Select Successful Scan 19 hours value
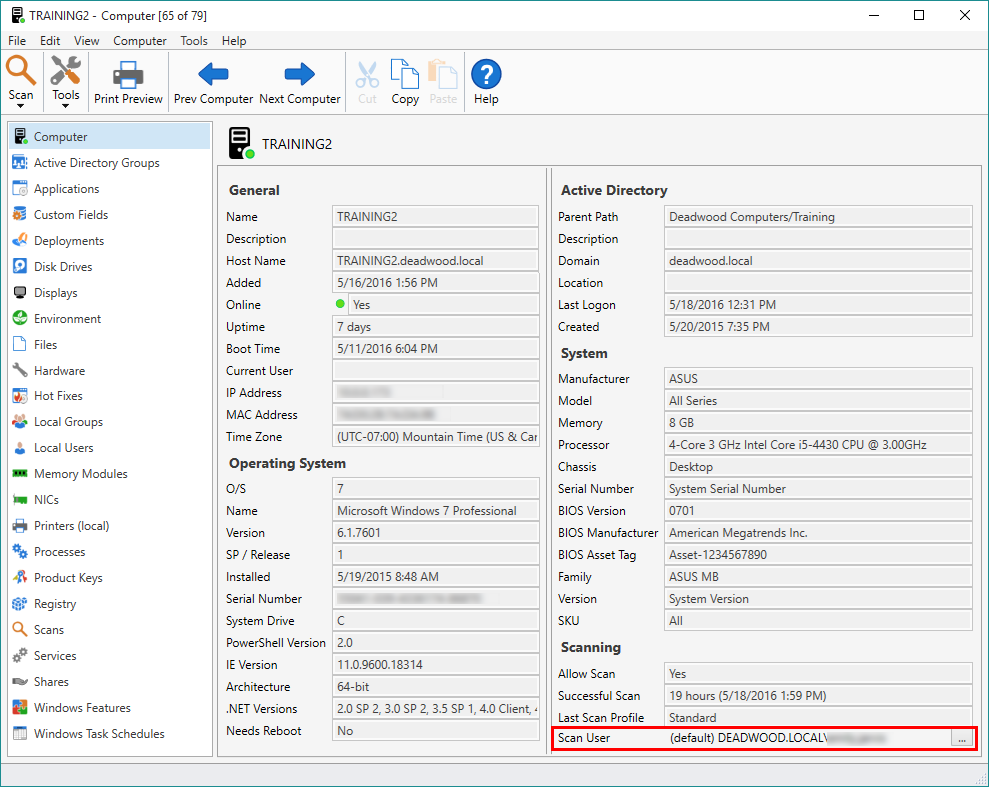The height and width of the screenshot is (787, 989). [x=818, y=696]
